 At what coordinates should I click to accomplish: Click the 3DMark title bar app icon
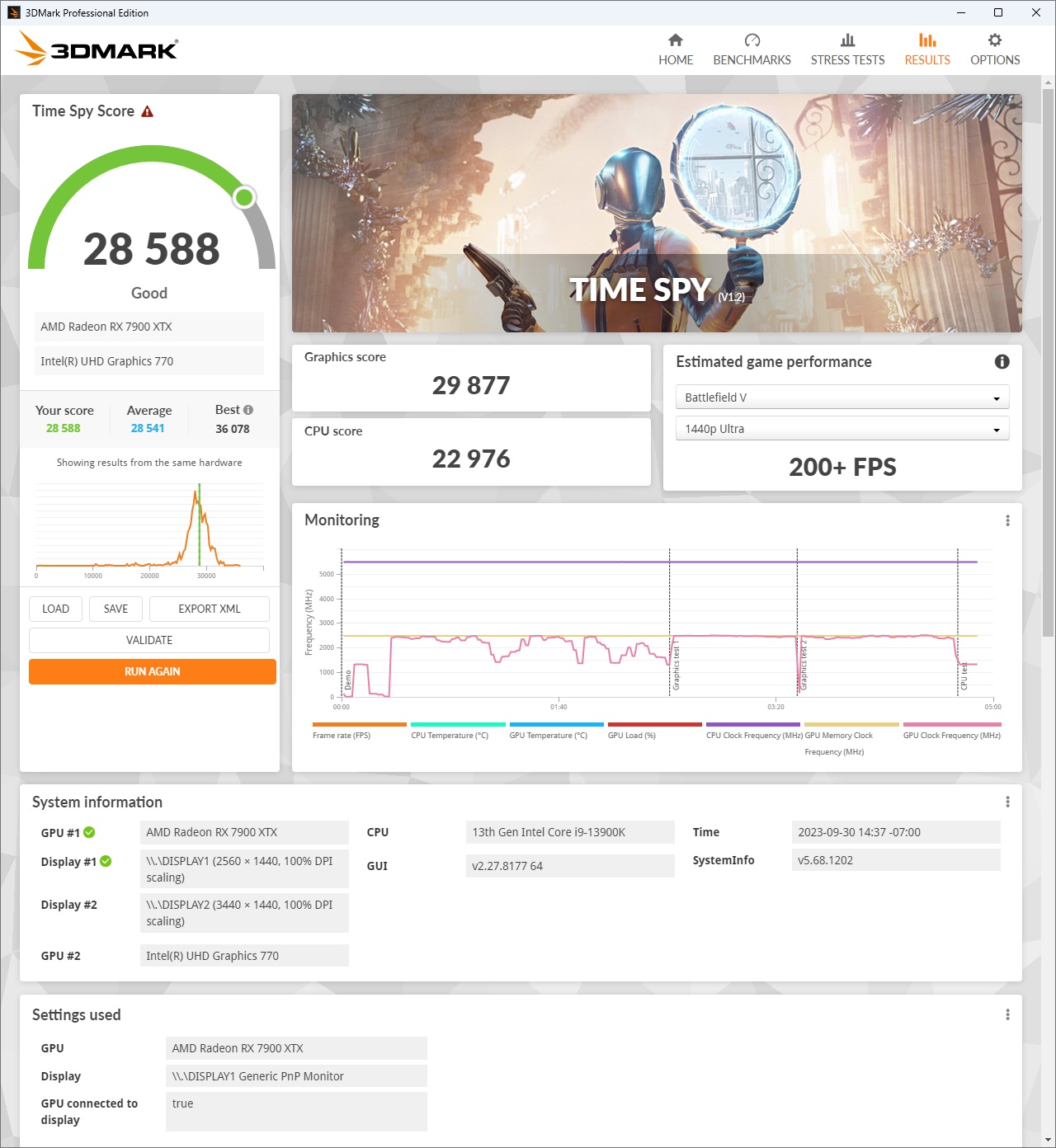point(13,12)
